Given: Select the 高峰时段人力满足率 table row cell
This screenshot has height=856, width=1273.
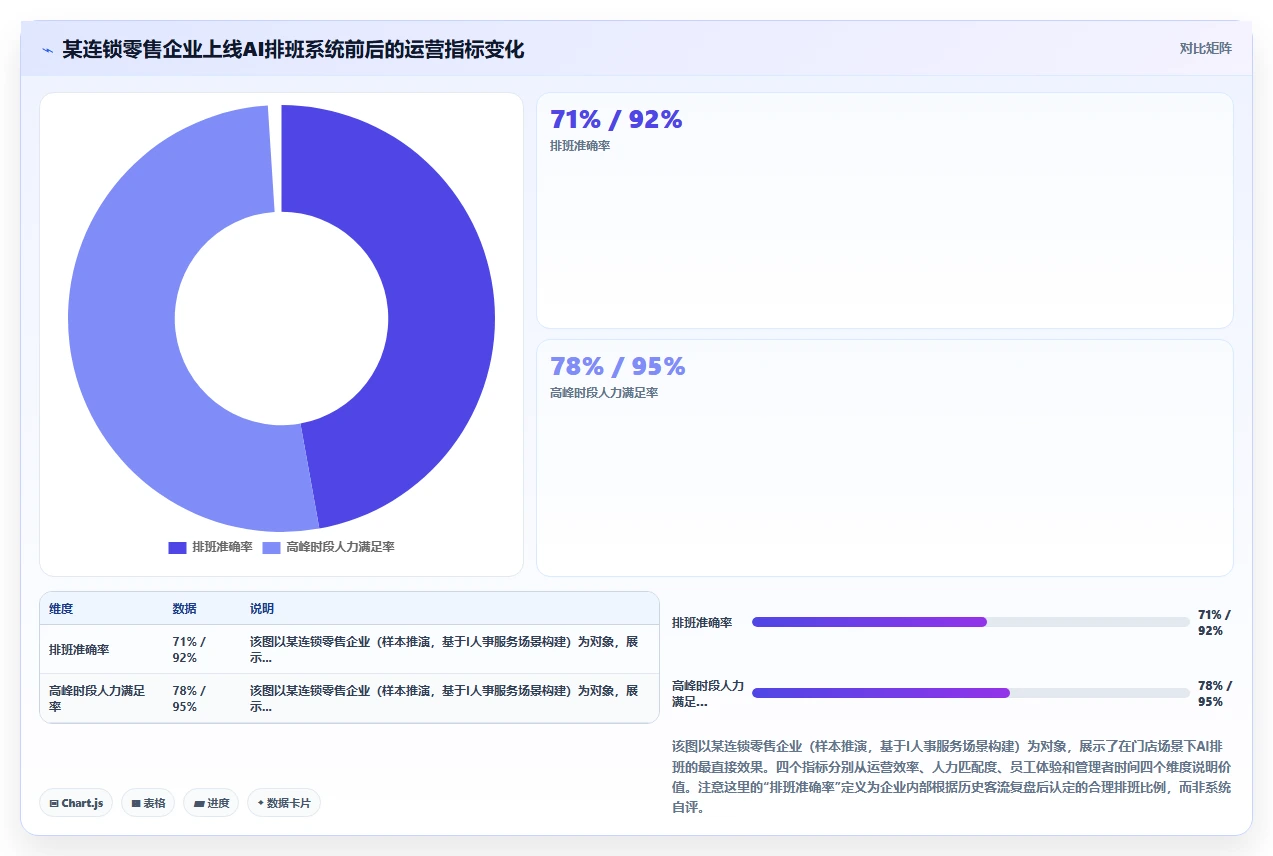Looking at the screenshot, I should click(102, 698).
